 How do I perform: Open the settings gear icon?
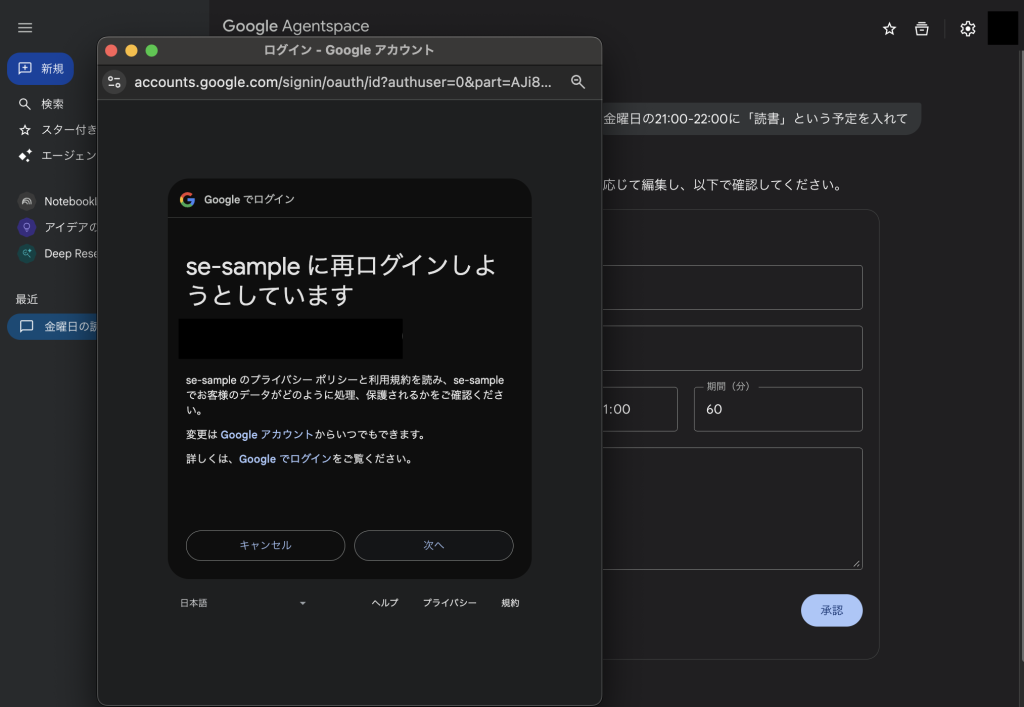[x=967, y=29]
